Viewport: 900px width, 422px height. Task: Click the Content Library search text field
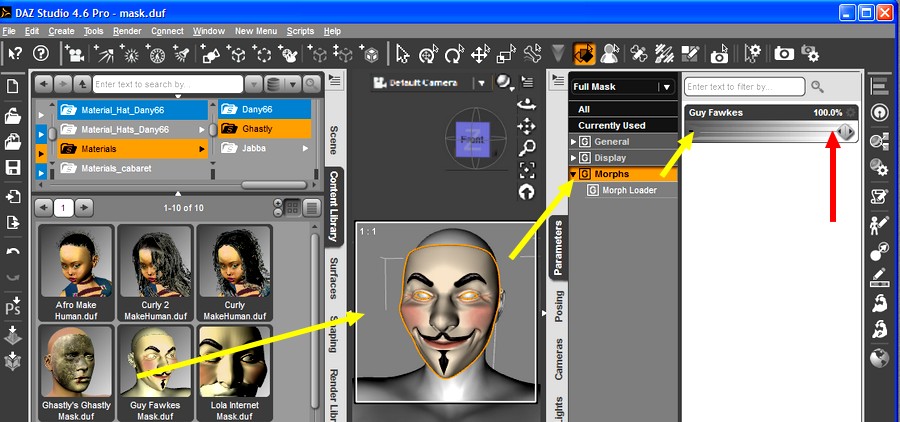(168, 84)
